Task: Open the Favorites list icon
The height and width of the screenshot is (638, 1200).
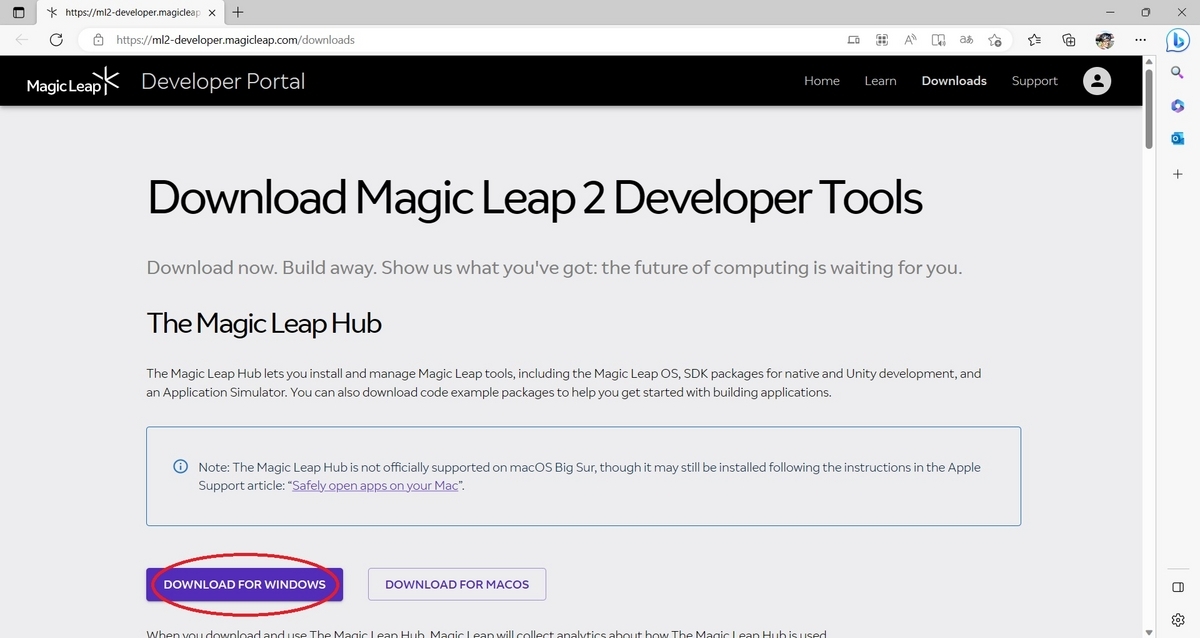Action: (x=1034, y=40)
